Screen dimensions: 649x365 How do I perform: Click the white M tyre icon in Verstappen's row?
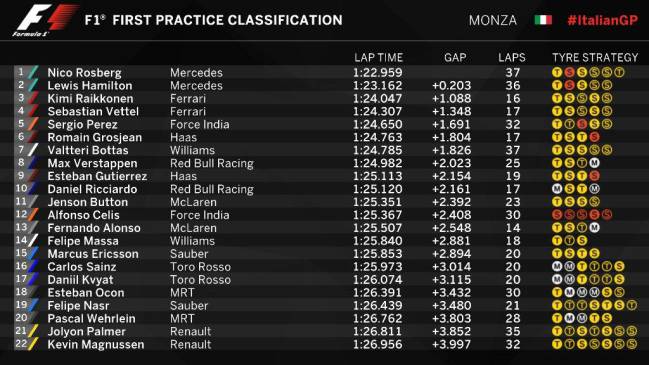594,163
